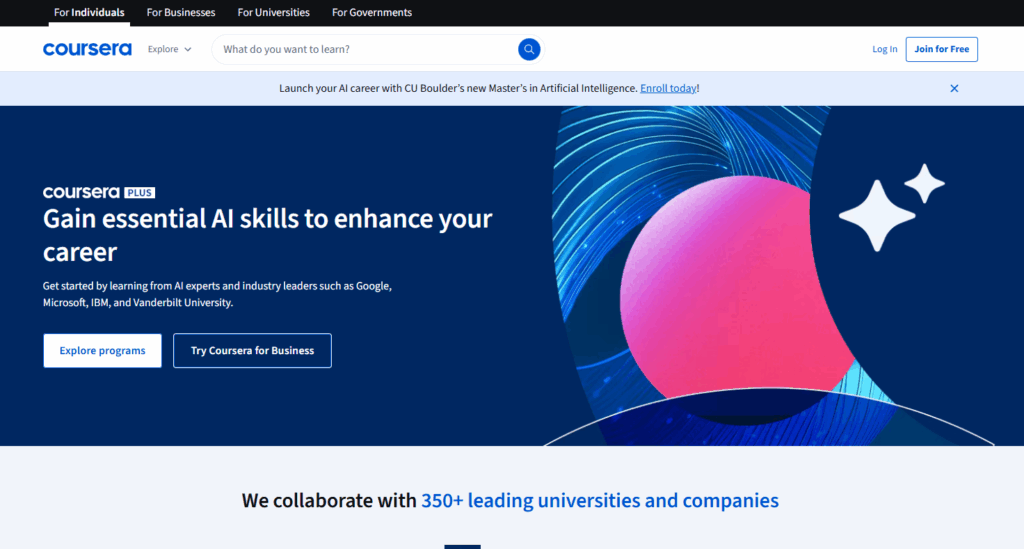Click the large white sparkle star graphic
The width and height of the screenshot is (1024, 549).
[877, 215]
